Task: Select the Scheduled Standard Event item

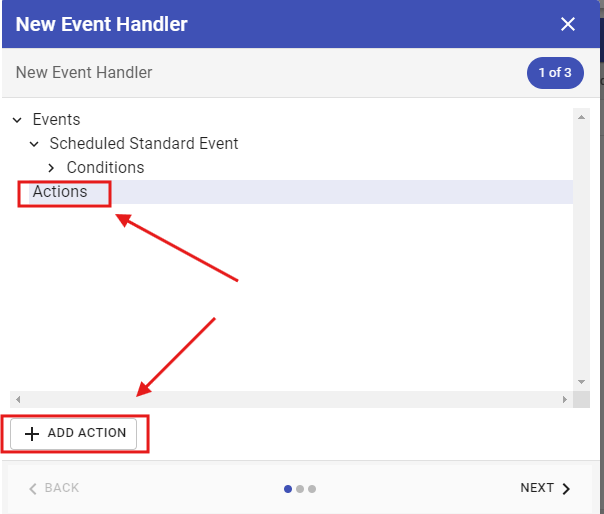Action: pos(143,144)
